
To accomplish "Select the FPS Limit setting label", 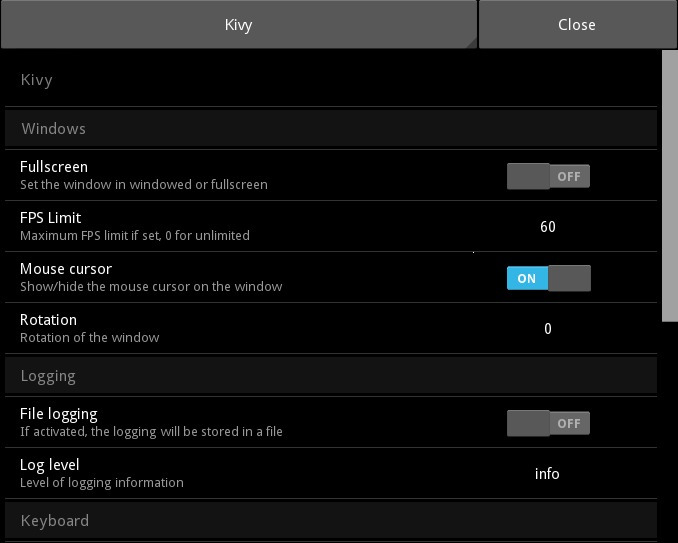I will point(50,218).
